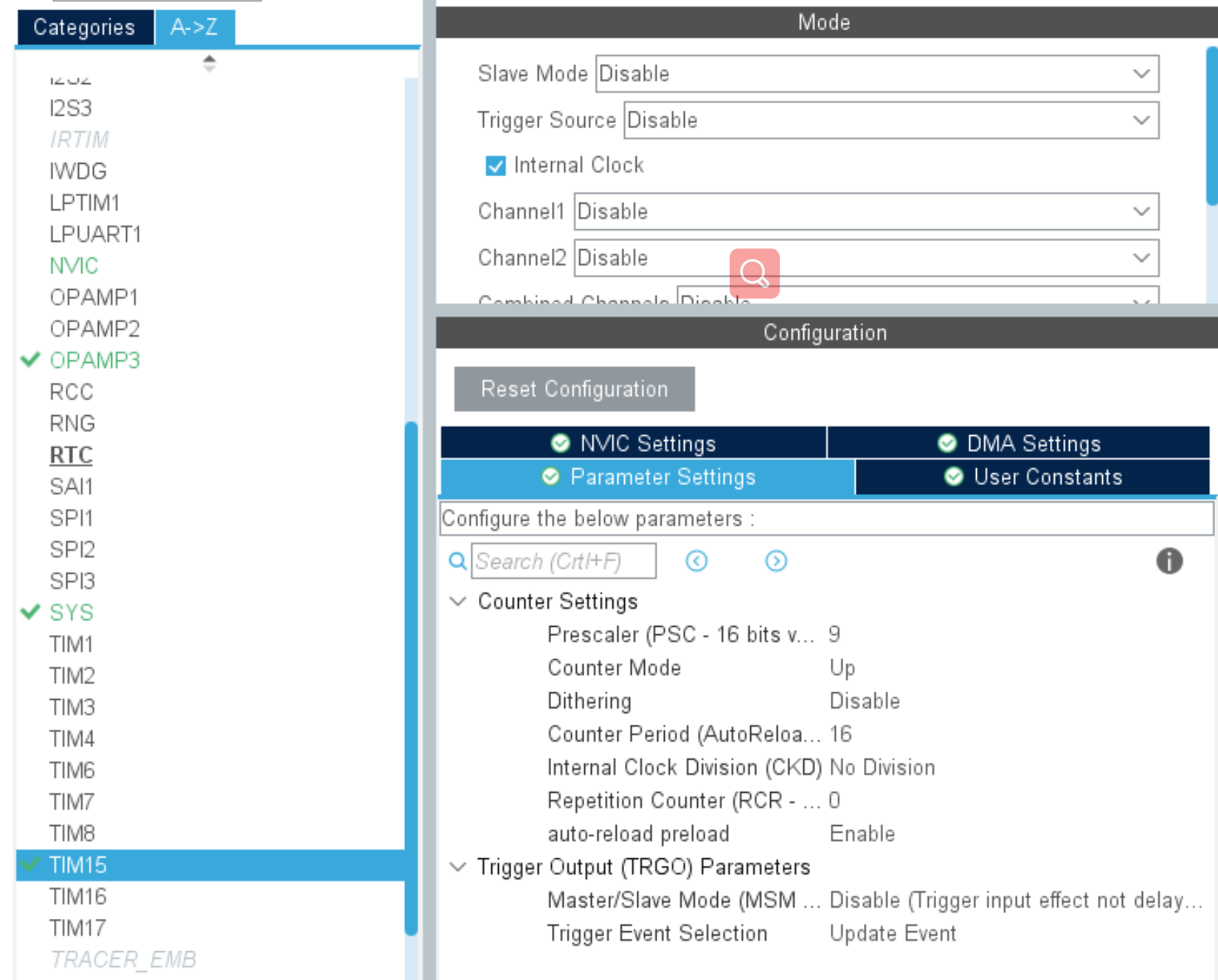Select the Parameter Settings tab
Screen dimensions: 1218x980
tap(648, 477)
